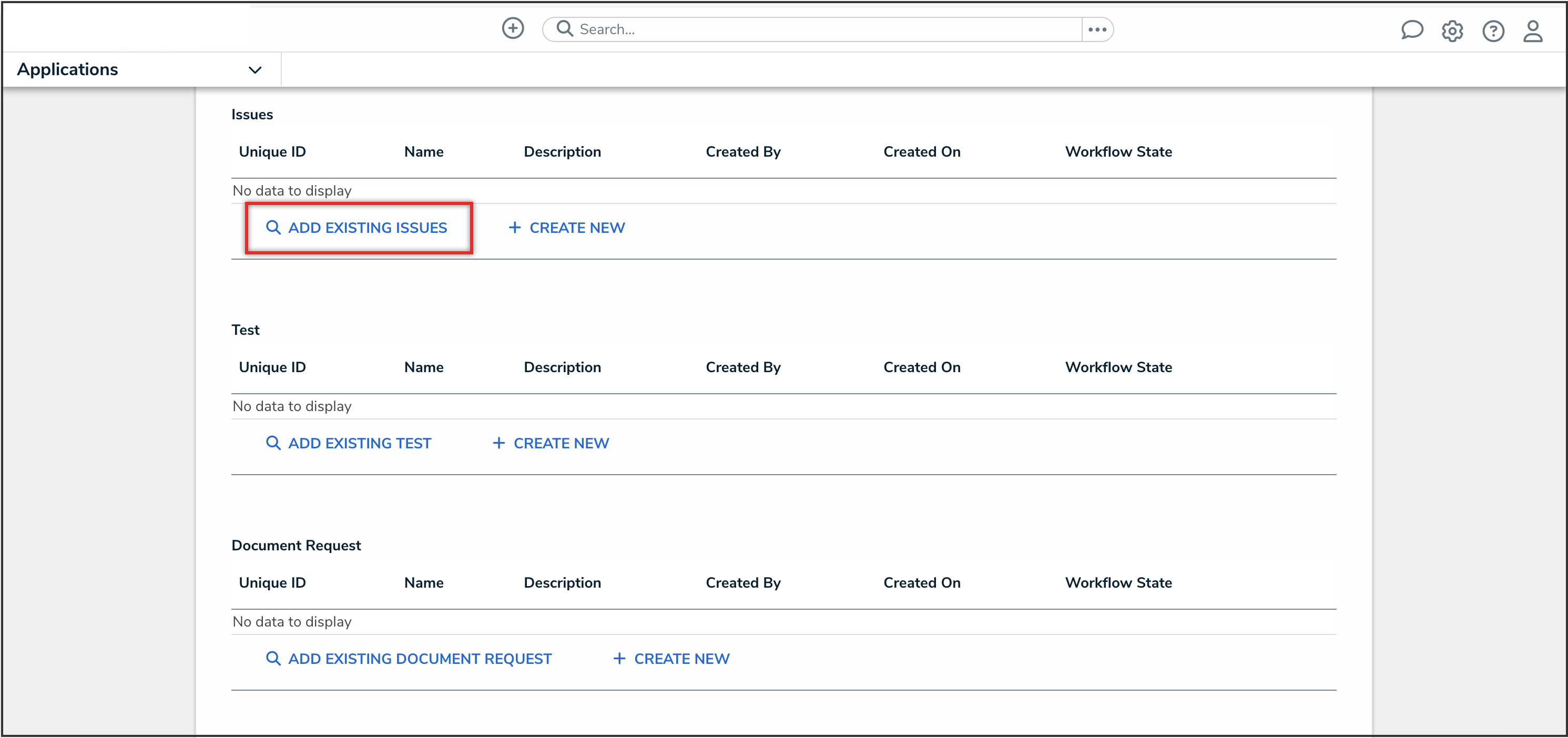Click Add Existing Test link
The height and width of the screenshot is (738, 1568).
tap(349, 443)
